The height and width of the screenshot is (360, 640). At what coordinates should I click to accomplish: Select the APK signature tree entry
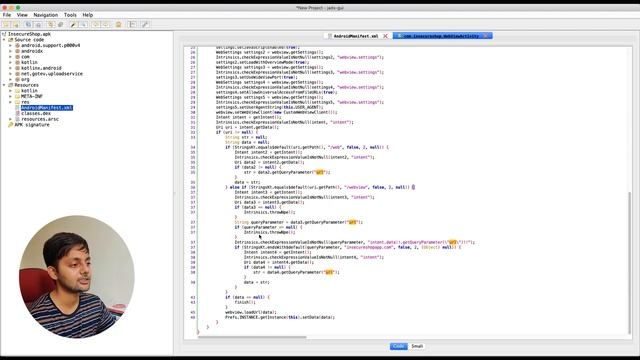click(32, 125)
